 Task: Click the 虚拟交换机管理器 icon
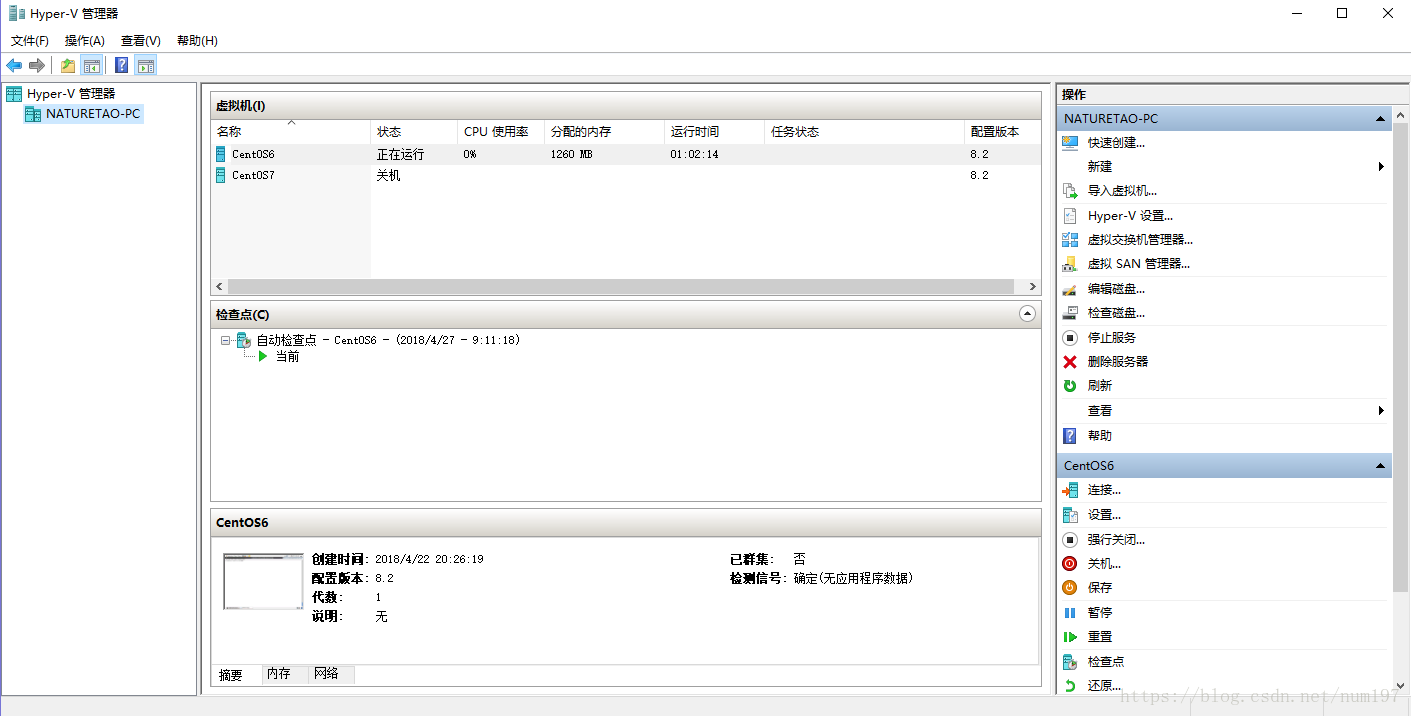[1070, 240]
